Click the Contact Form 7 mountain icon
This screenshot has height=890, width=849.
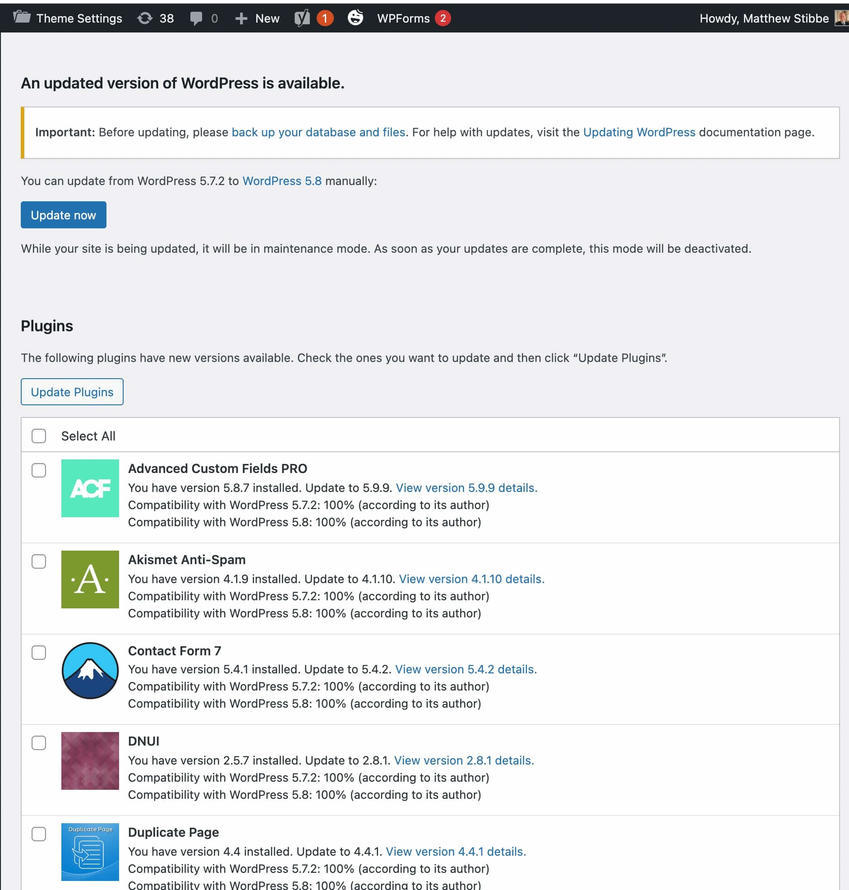(x=89, y=670)
